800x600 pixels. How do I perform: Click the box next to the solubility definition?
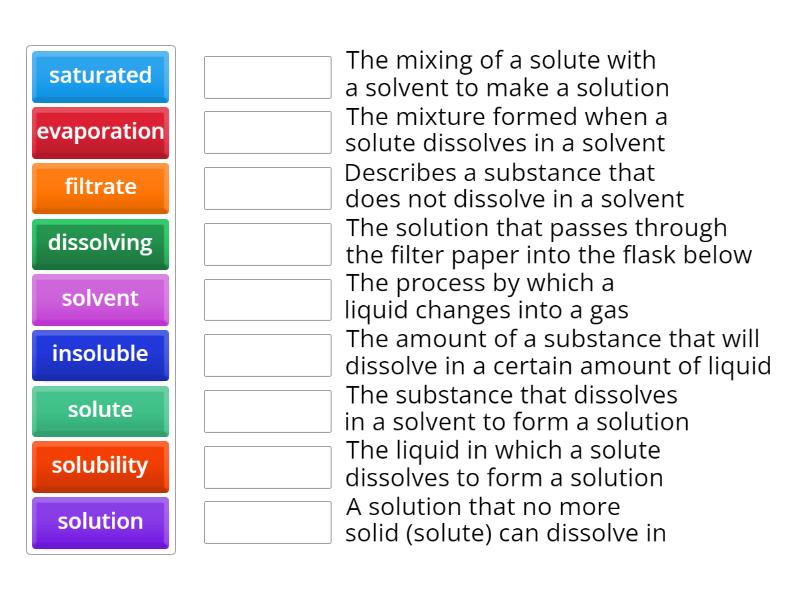click(x=266, y=353)
